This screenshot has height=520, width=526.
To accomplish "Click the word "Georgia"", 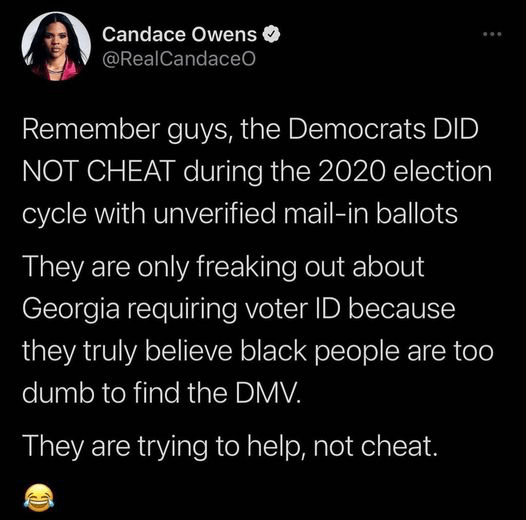I will click(71, 309).
